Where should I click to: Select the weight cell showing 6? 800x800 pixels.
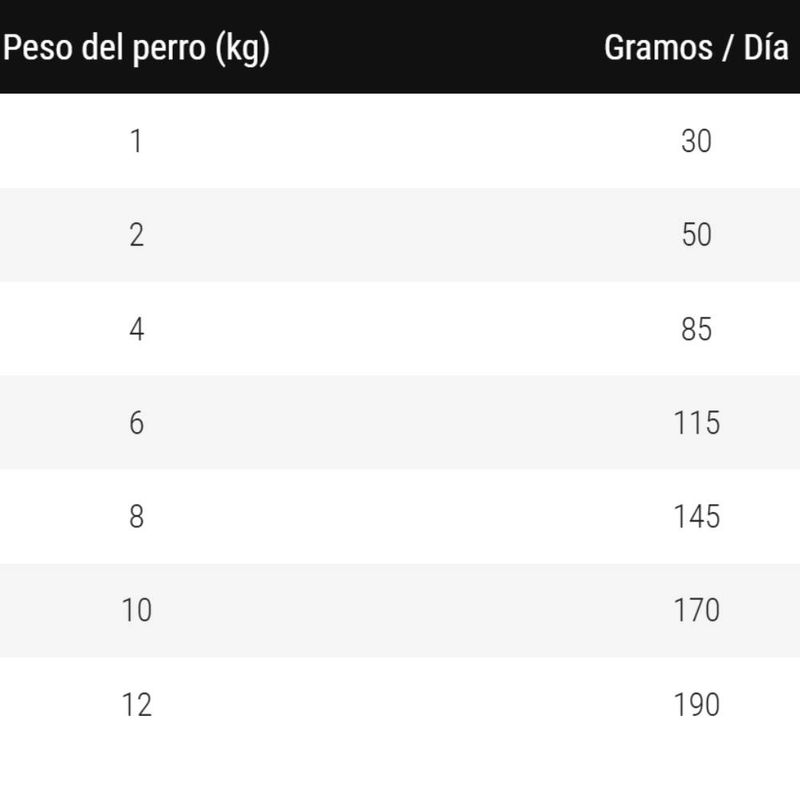tap(136, 422)
